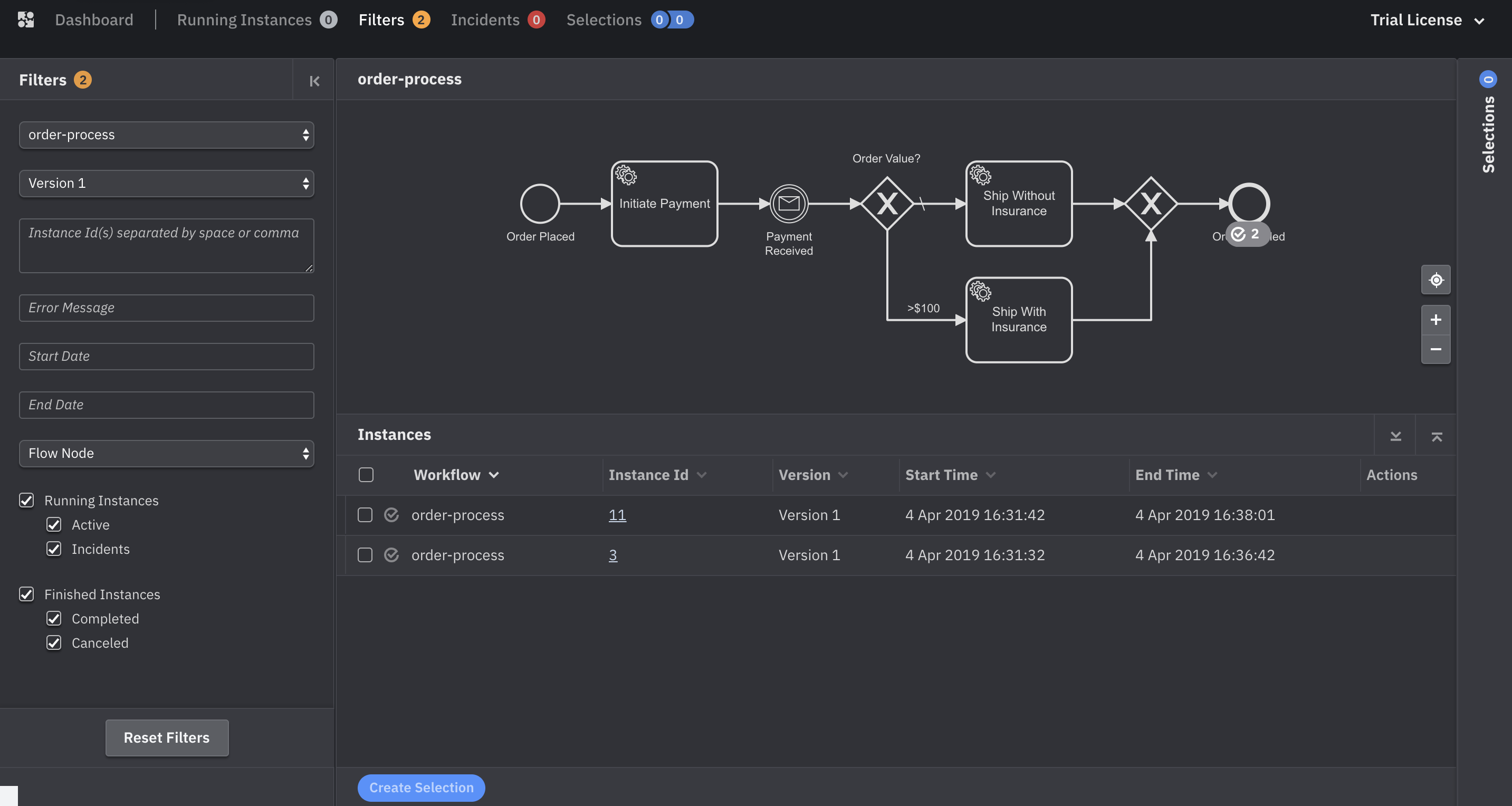Image resolution: width=1512 pixels, height=806 pixels.
Task: Select the order end event circle
Action: tap(1249, 204)
